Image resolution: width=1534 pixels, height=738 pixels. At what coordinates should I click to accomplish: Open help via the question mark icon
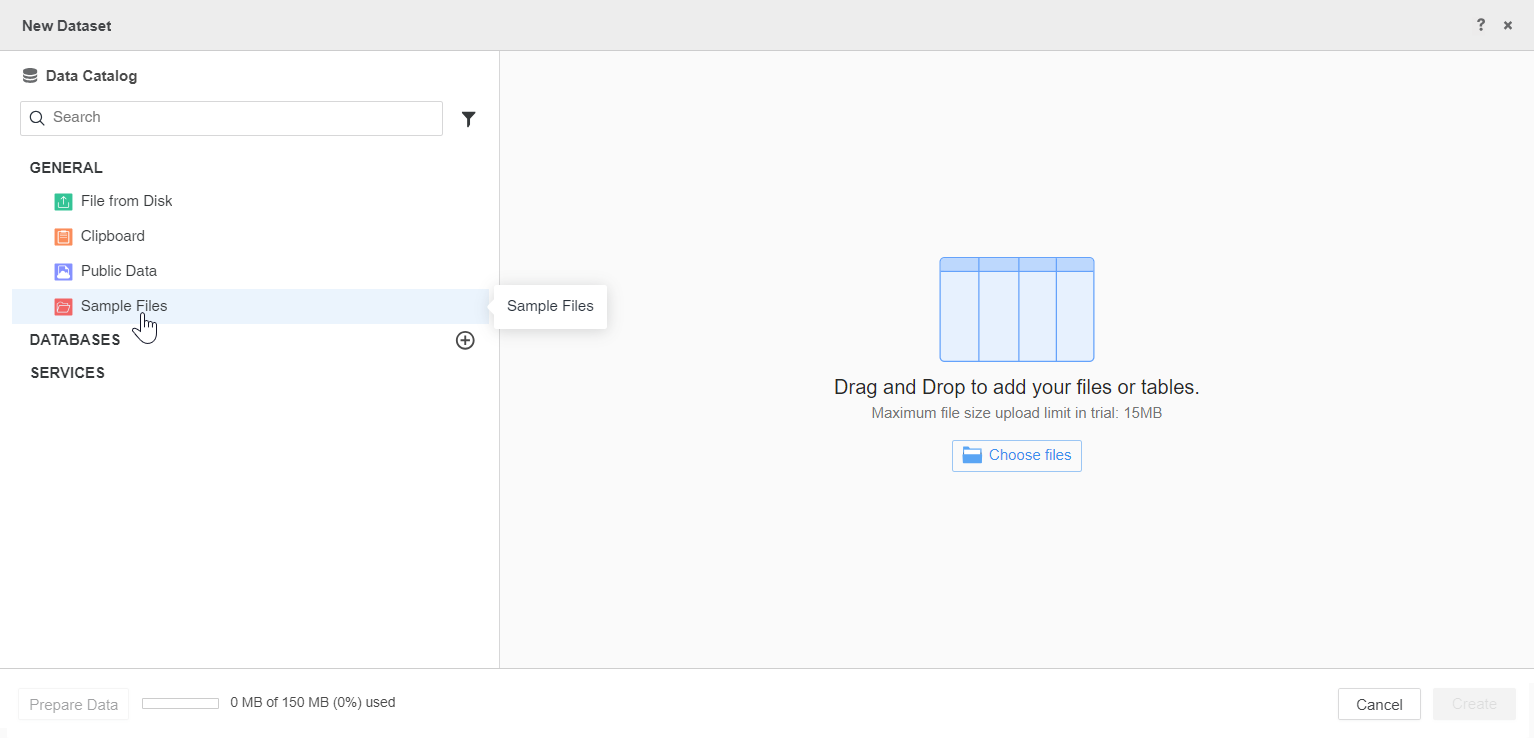coord(1481,25)
